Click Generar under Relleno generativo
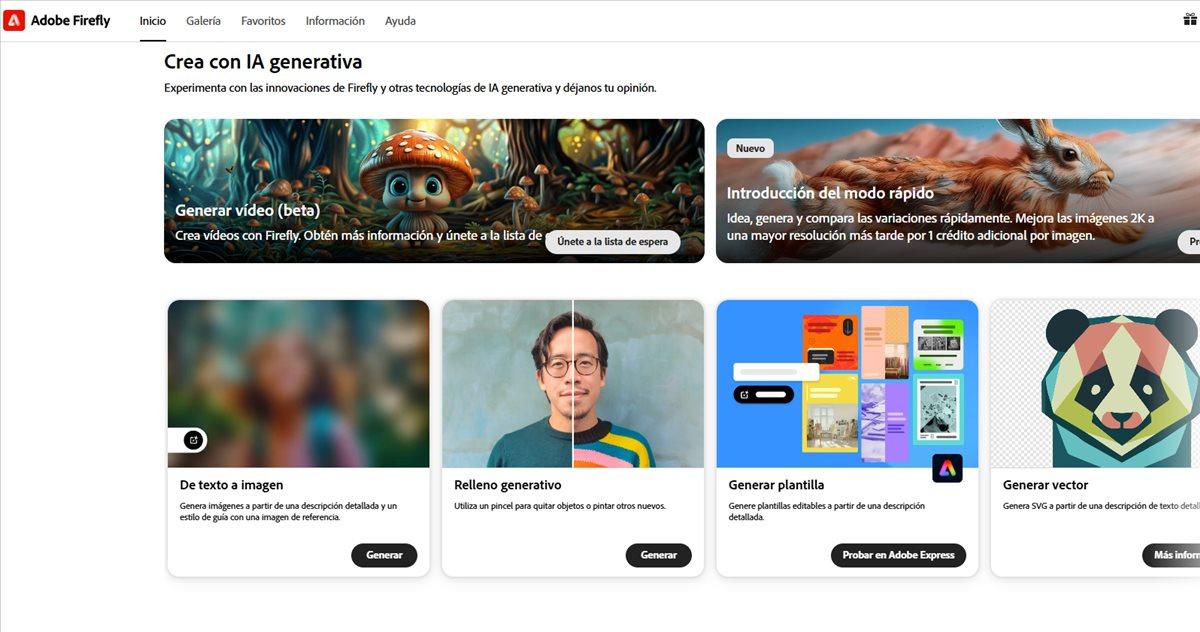The height and width of the screenshot is (632, 1200). tap(658, 555)
